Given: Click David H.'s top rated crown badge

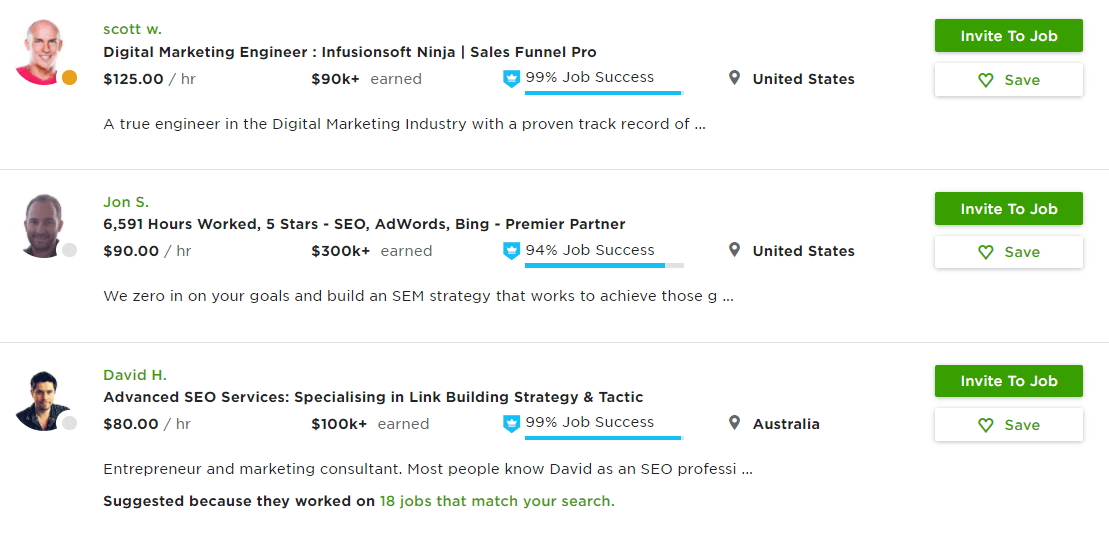Looking at the screenshot, I should (x=511, y=424).
